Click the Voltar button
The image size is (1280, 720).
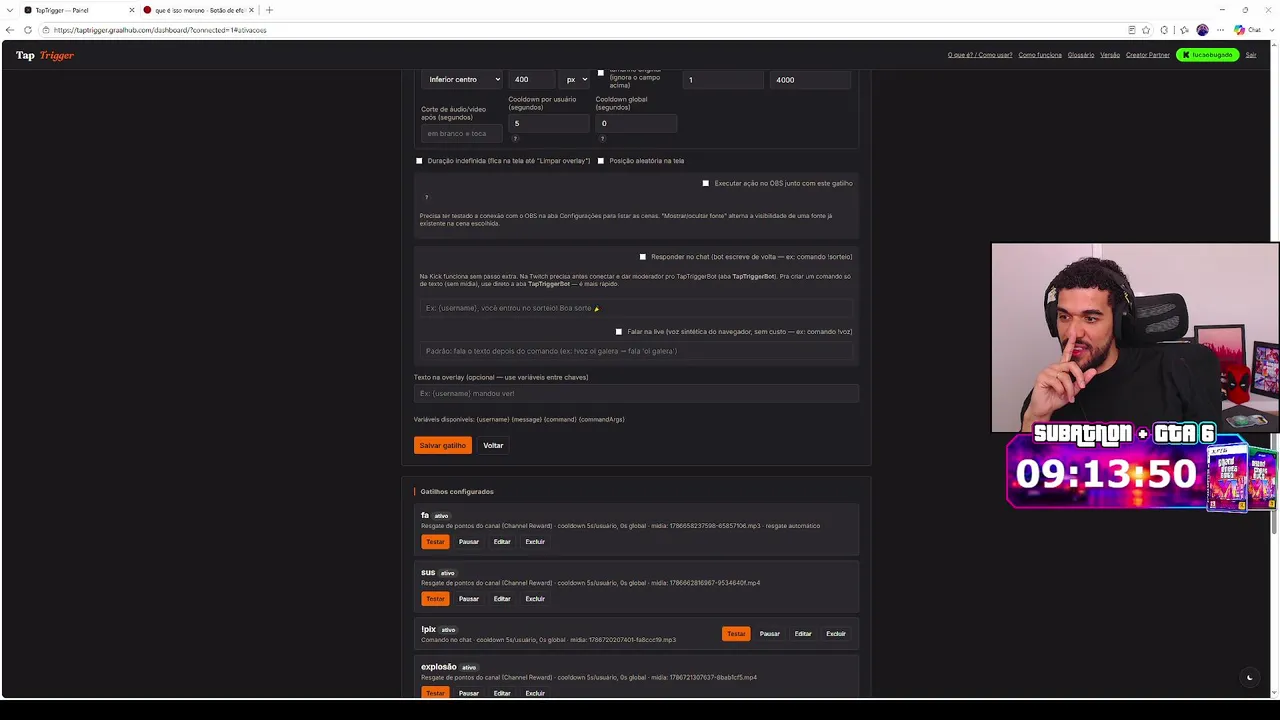click(493, 445)
